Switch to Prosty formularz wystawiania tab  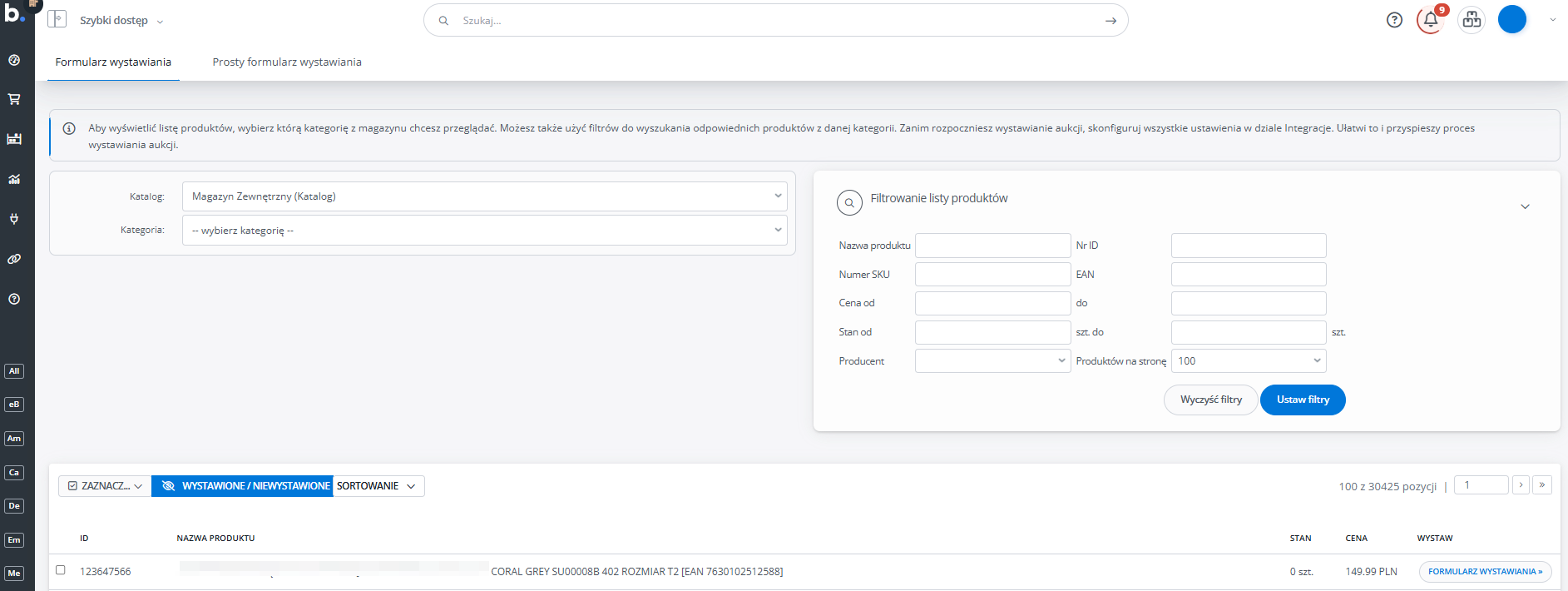286,62
